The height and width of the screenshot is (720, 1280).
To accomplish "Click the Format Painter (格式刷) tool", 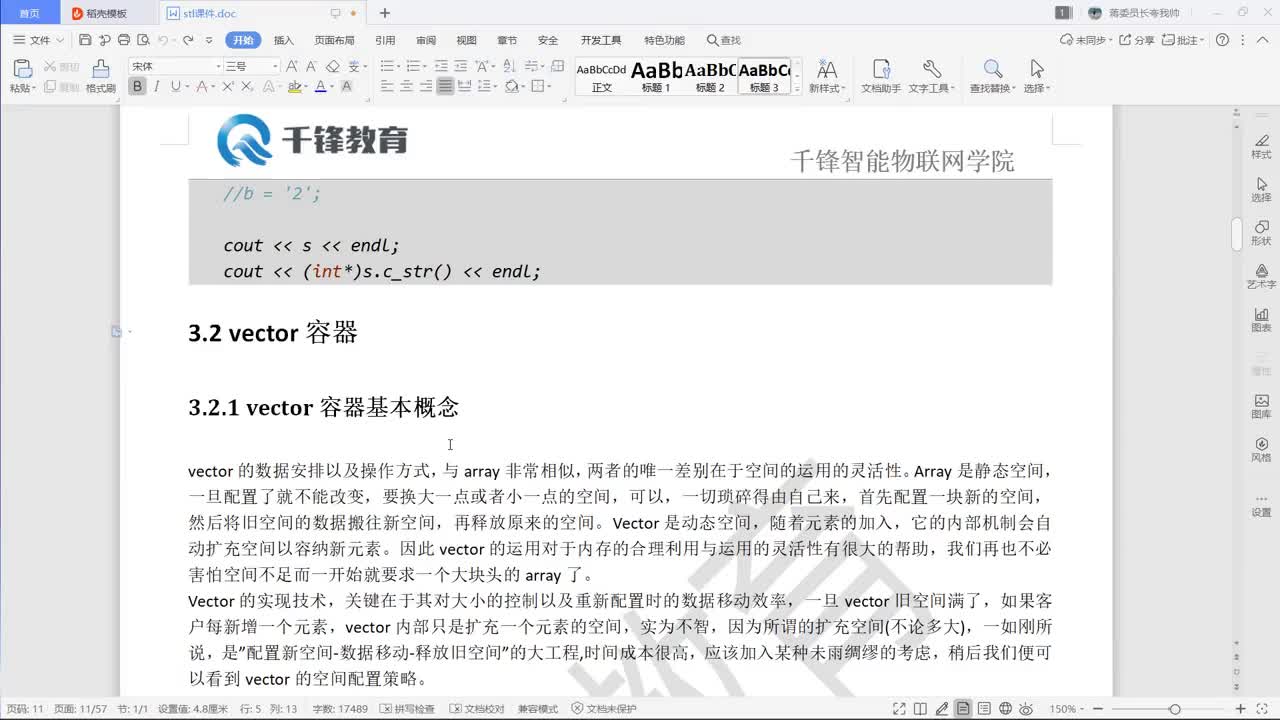I will 101,76.
